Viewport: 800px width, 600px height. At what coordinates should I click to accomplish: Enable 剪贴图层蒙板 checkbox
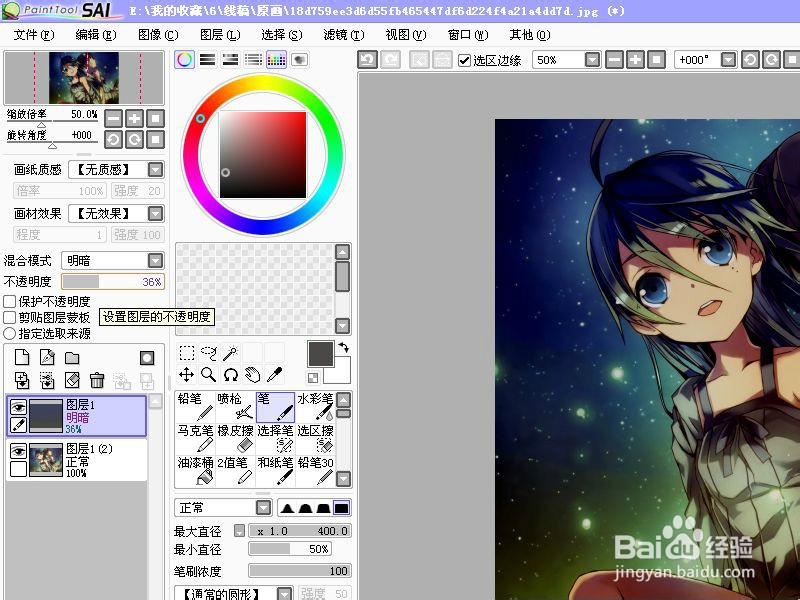click(x=10, y=317)
